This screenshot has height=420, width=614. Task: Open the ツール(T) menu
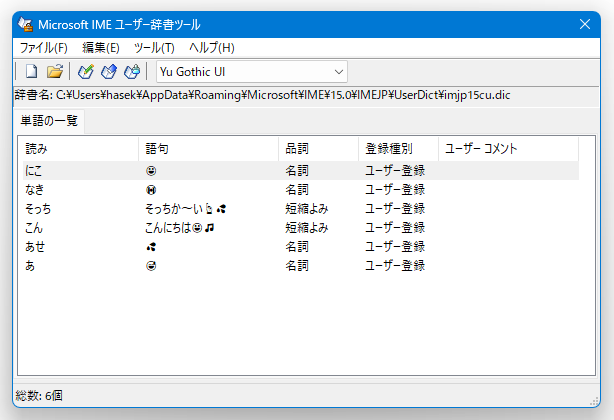[x=154, y=48]
